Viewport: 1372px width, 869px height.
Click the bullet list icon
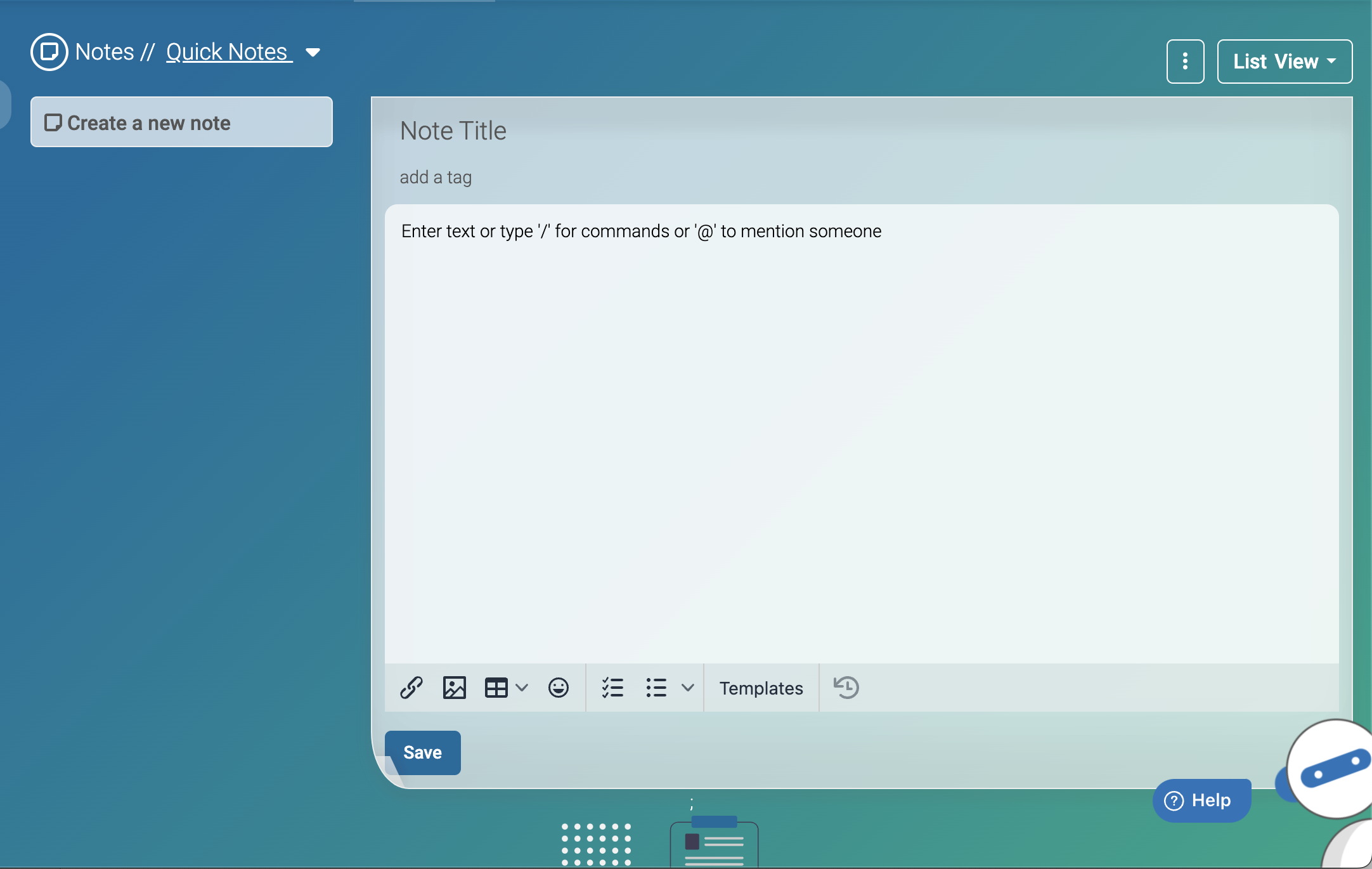(x=657, y=687)
